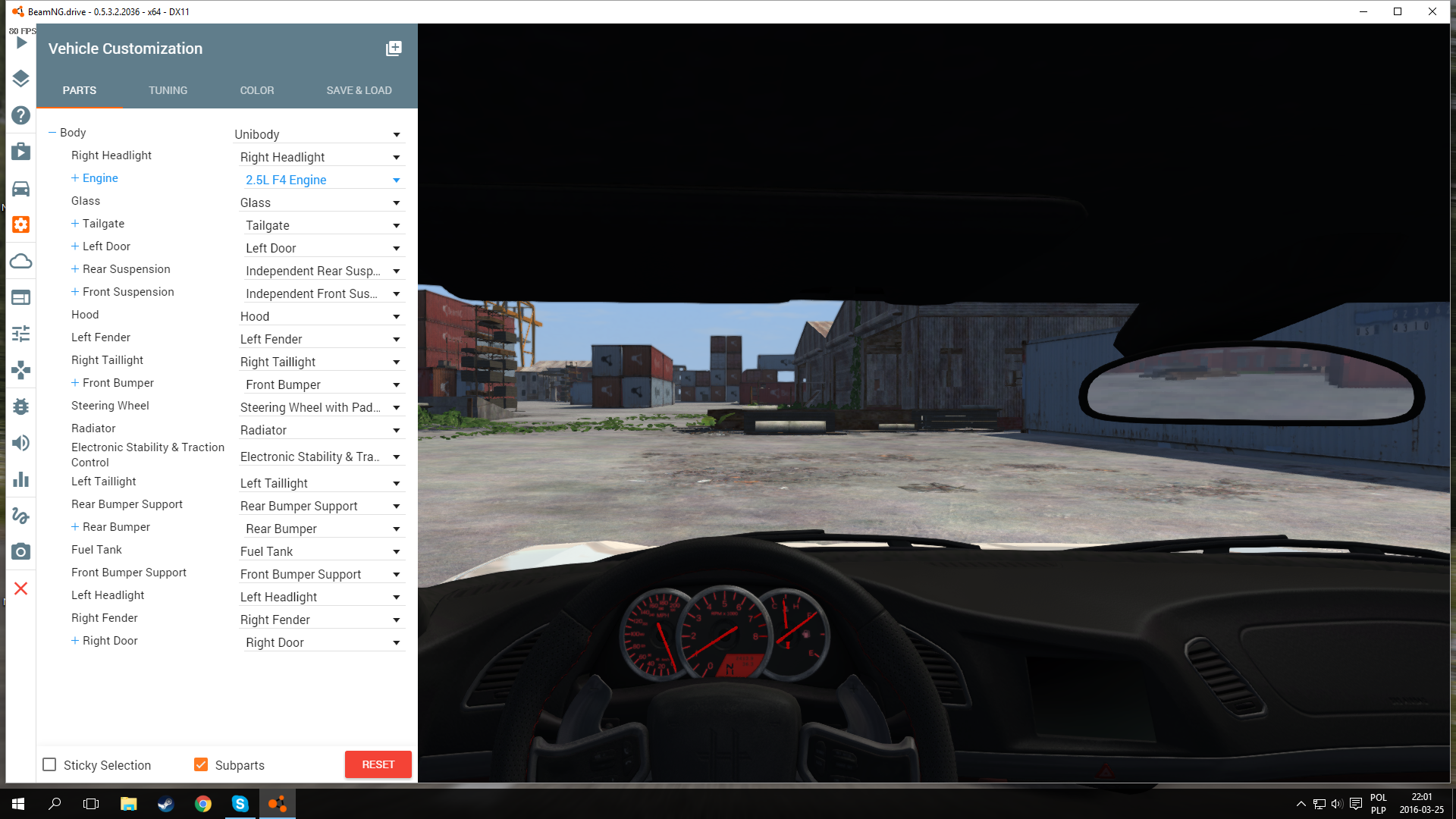Show hidden system tray icons

pyautogui.click(x=1301, y=804)
